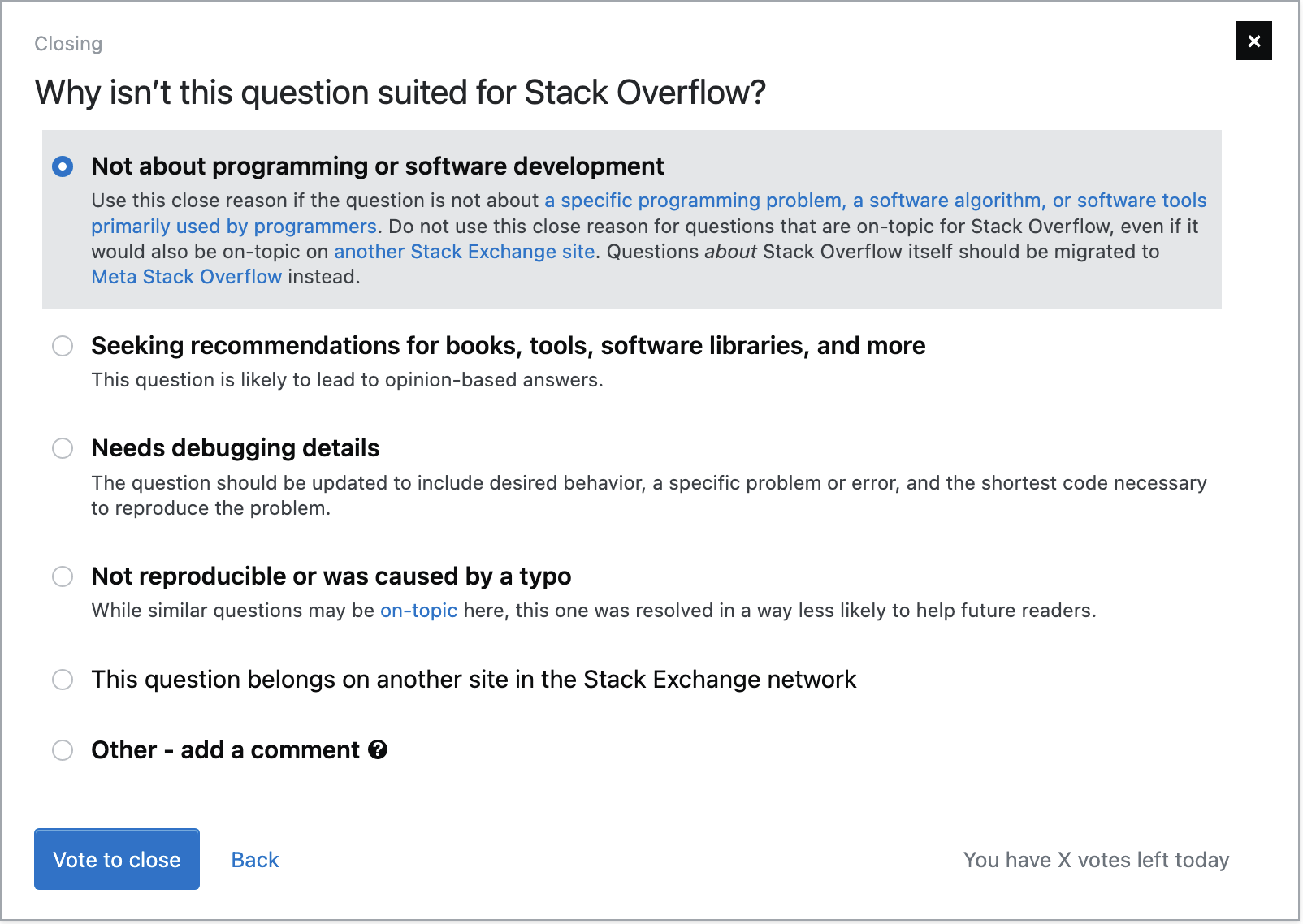
Task: Open the 'on-topic' link
Action: (419, 611)
